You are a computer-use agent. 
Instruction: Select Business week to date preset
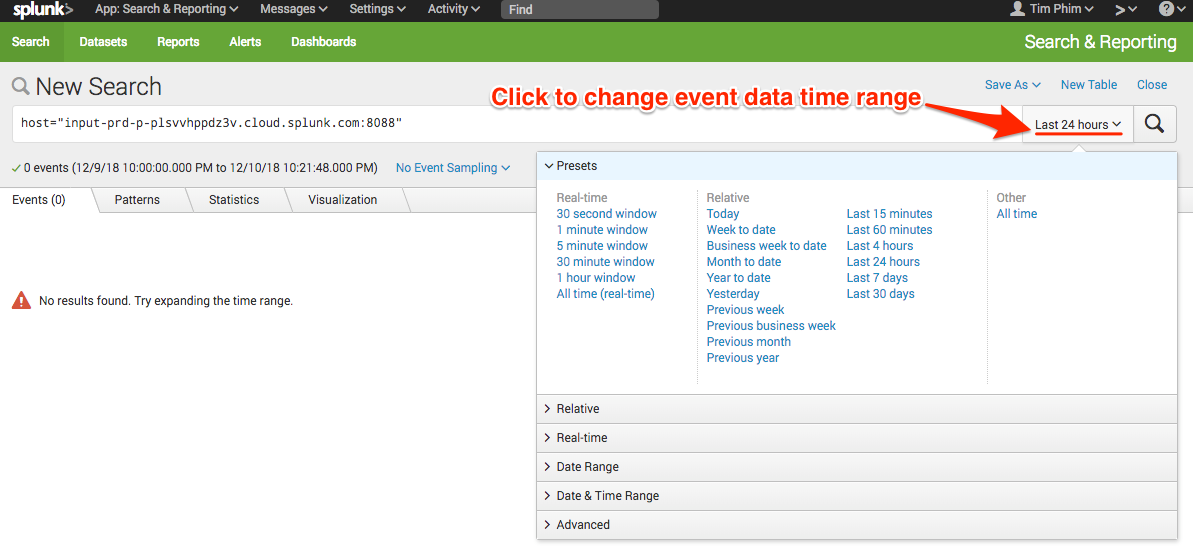(x=766, y=246)
